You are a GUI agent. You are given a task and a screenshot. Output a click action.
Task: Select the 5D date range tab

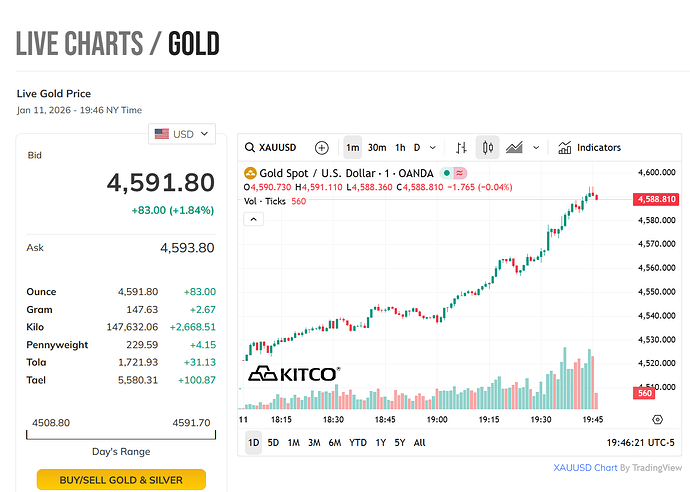point(273,442)
